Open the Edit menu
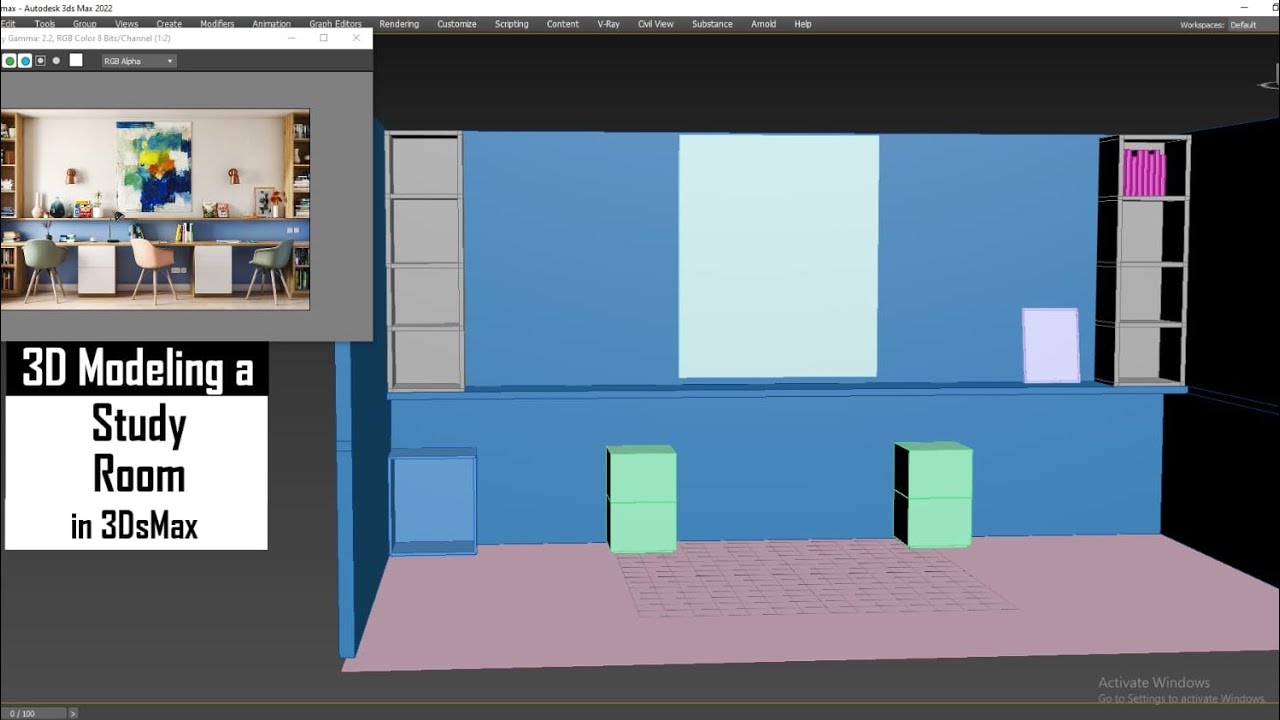This screenshot has height=720, width=1280. tap(8, 24)
